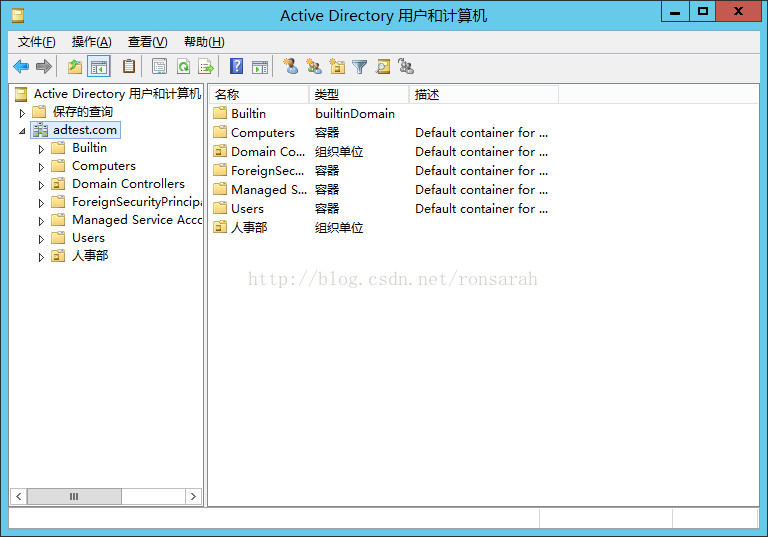The width and height of the screenshot is (768, 537).
Task: Click the Managed S... folder icon in list
Action: [220, 189]
